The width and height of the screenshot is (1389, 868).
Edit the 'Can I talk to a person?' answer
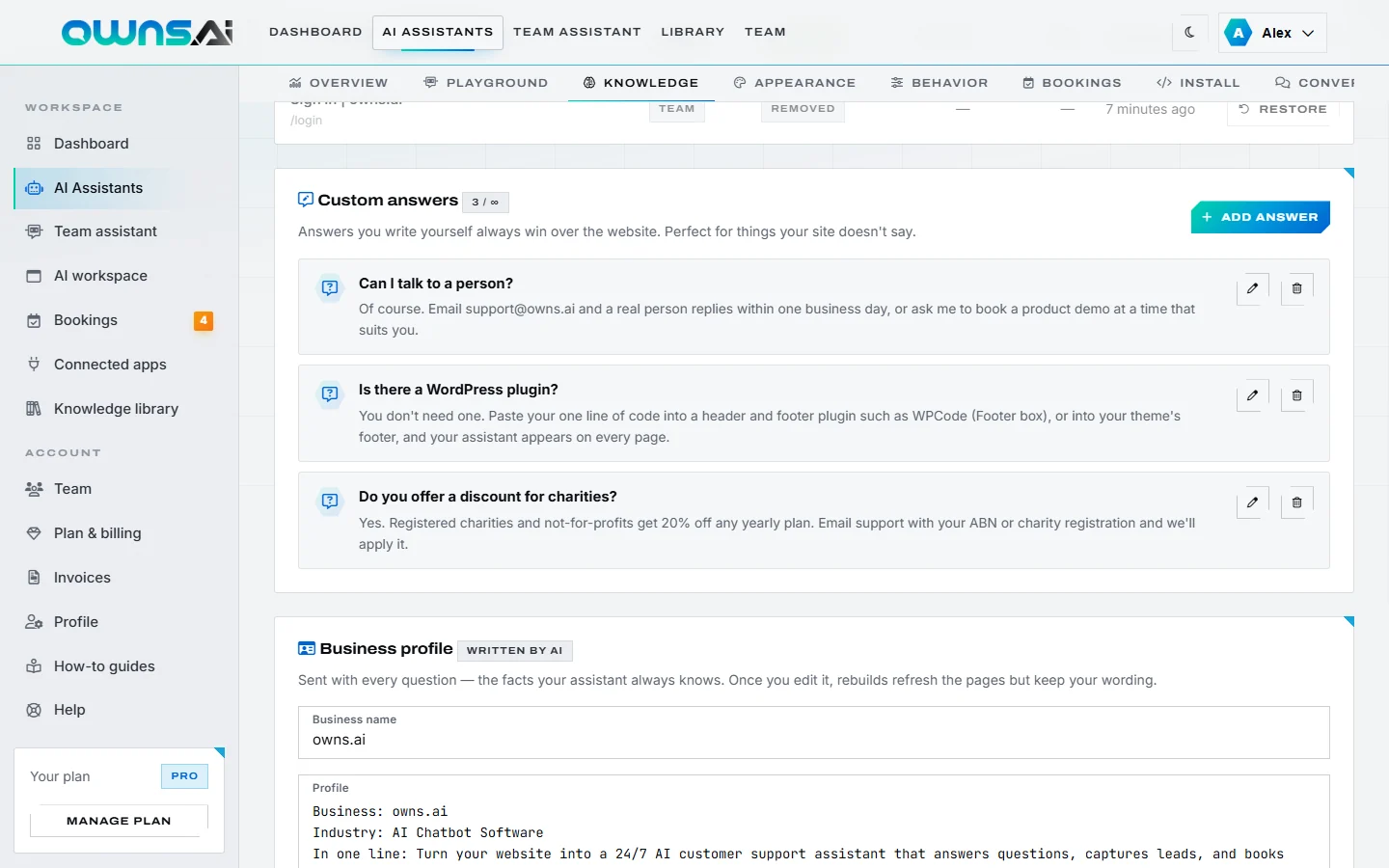pyautogui.click(x=1252, y=288)
